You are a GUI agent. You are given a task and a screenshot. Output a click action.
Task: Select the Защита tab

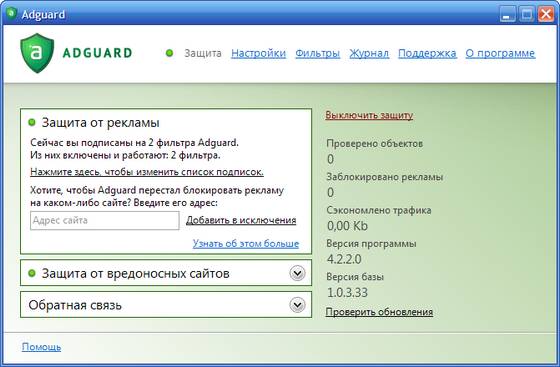click(x=203, y=53)
